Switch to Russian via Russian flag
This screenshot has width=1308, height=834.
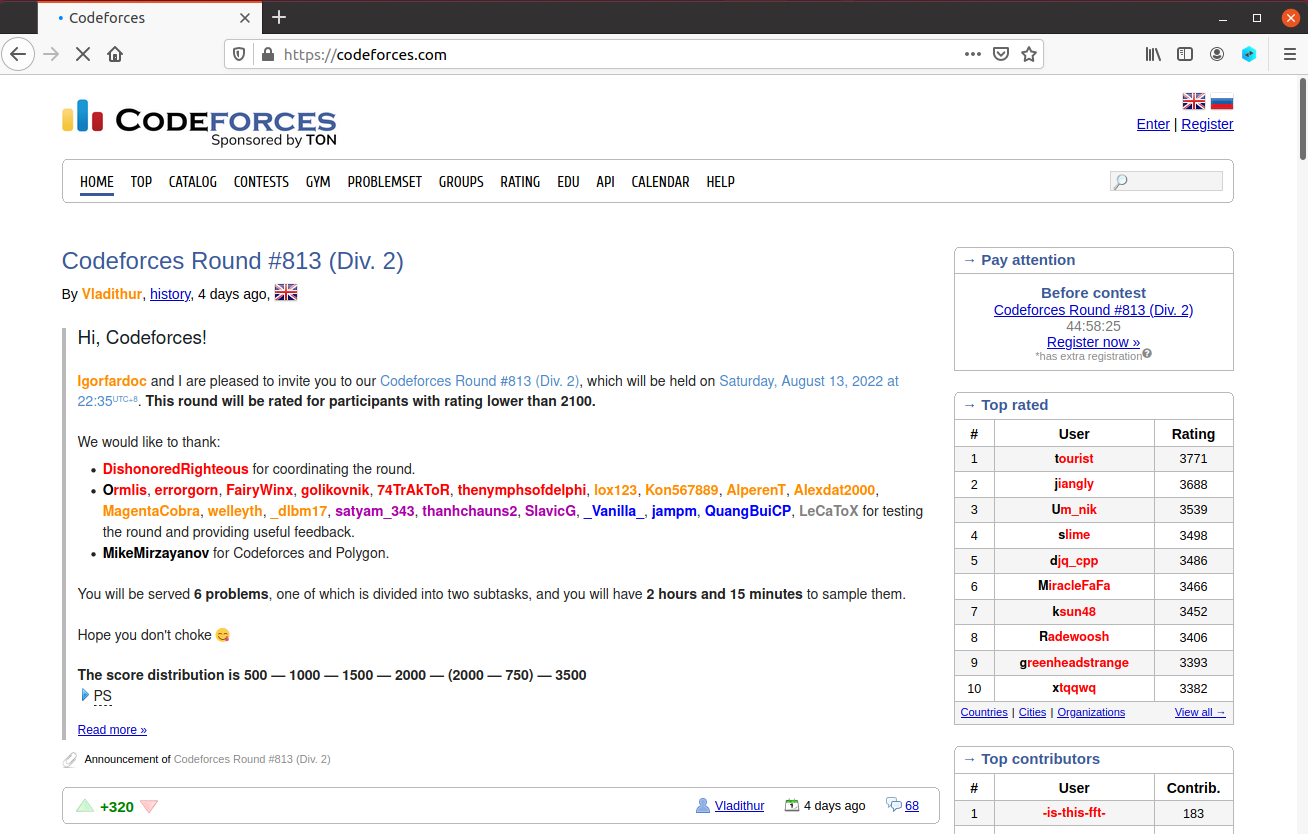coord(1222,101)
